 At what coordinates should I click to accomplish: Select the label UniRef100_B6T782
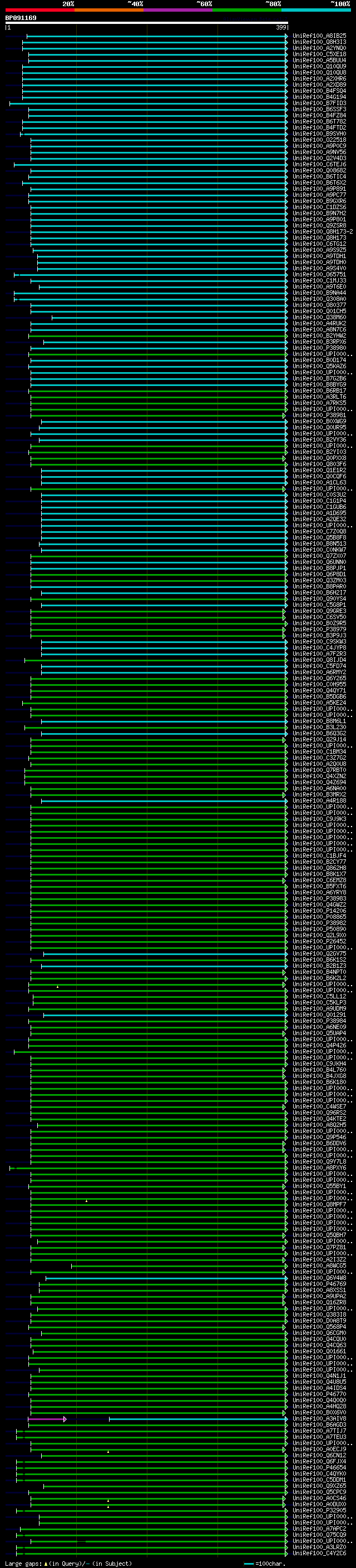(x=319, y=122)
